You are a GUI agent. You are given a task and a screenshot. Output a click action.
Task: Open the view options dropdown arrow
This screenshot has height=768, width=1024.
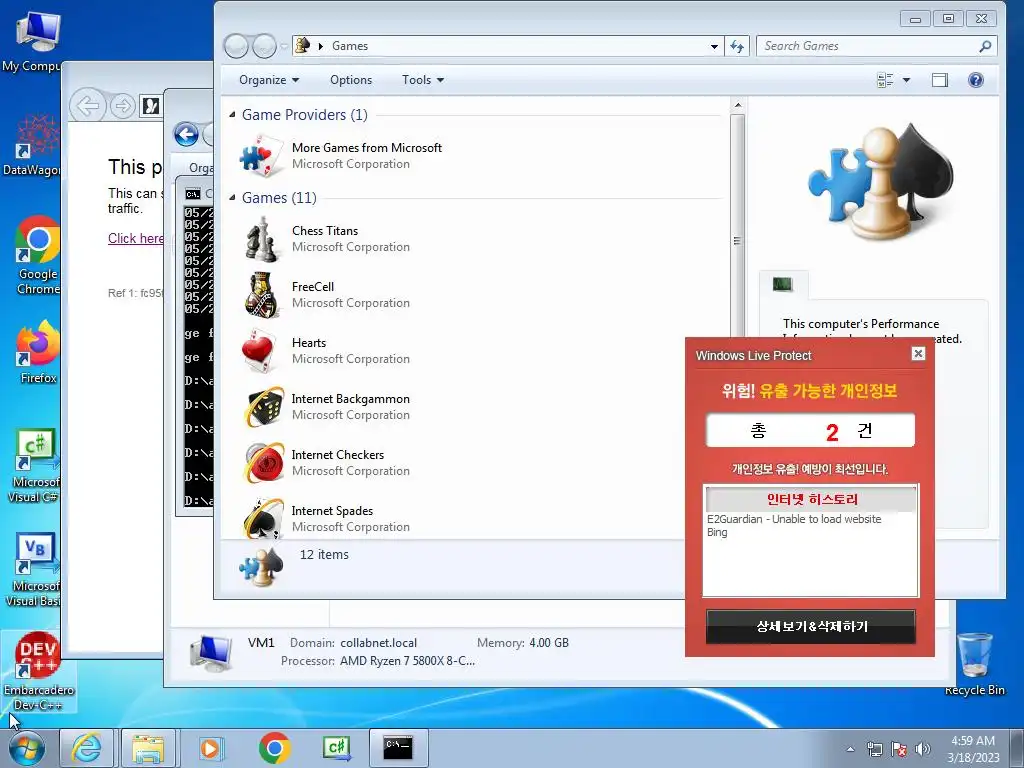click(906, 80)
